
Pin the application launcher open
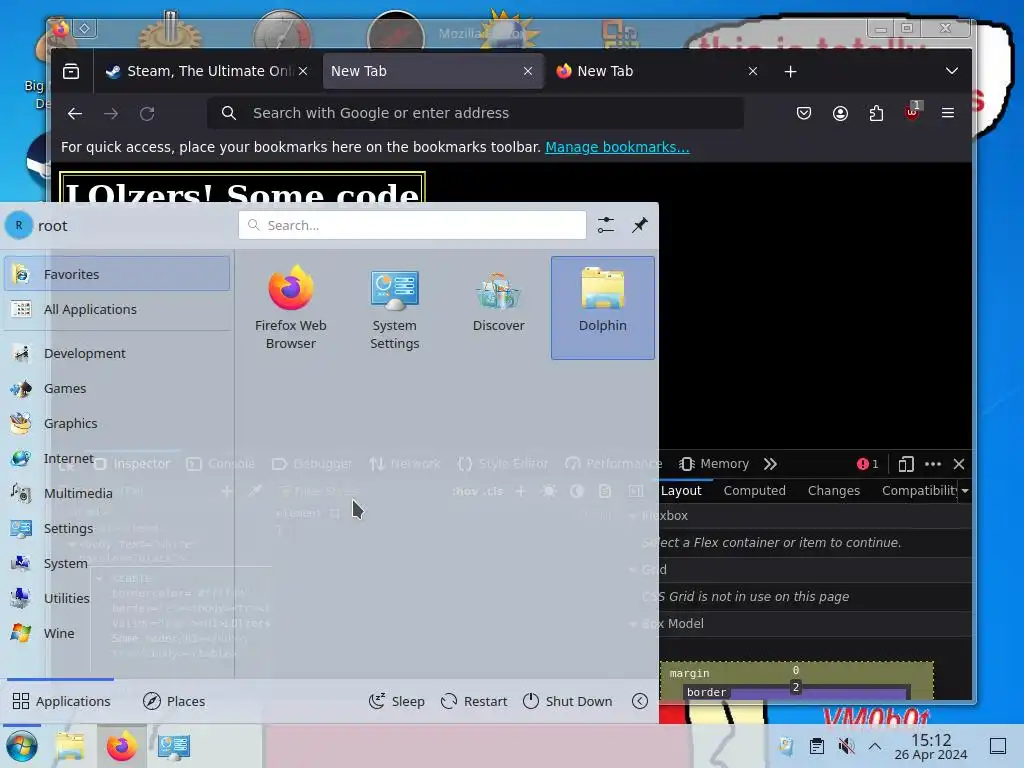point(639,225)
